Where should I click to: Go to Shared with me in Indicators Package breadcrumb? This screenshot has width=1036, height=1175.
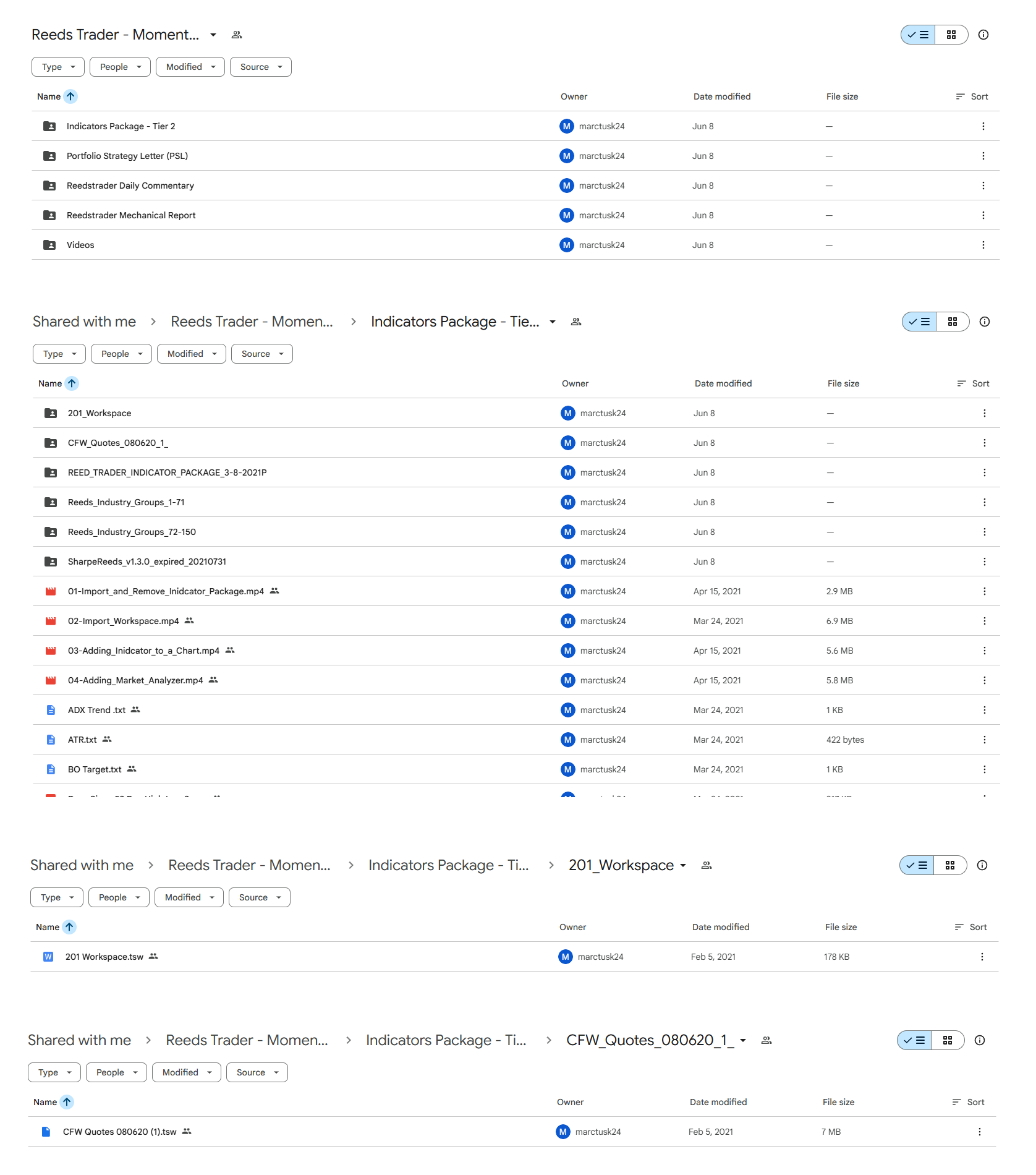pos(84,322)
